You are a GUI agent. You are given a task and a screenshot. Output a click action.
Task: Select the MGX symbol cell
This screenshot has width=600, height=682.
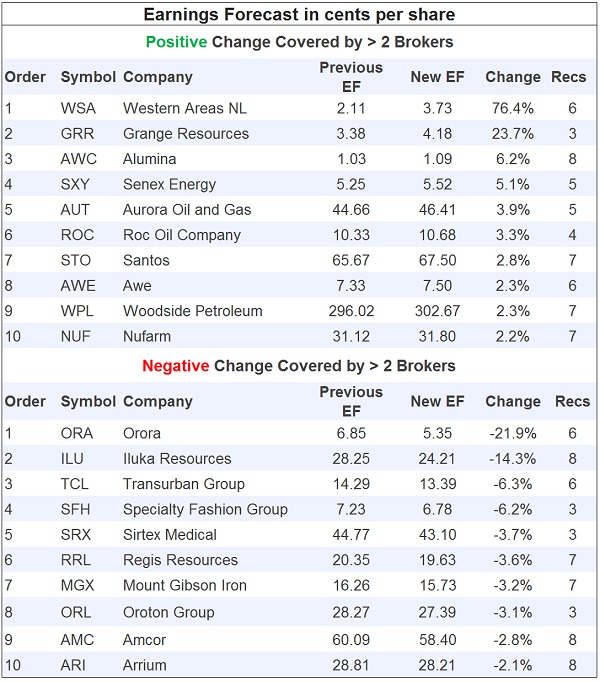[x=78, y=585]
